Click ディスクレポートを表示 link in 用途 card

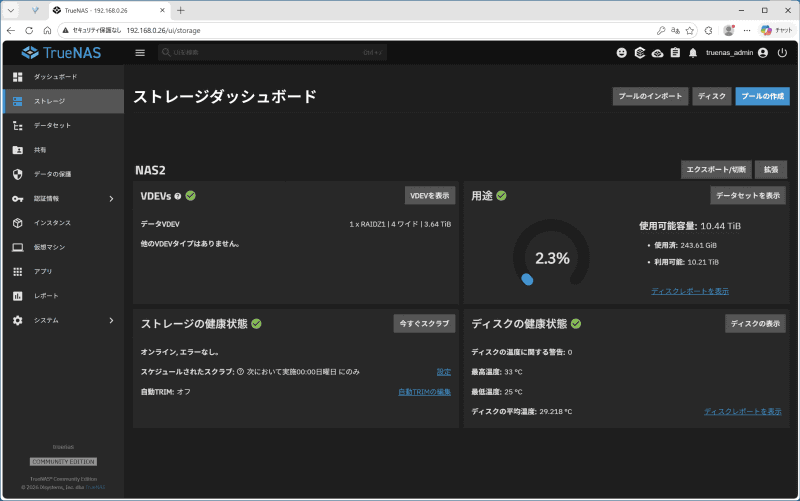coord(690,291)
